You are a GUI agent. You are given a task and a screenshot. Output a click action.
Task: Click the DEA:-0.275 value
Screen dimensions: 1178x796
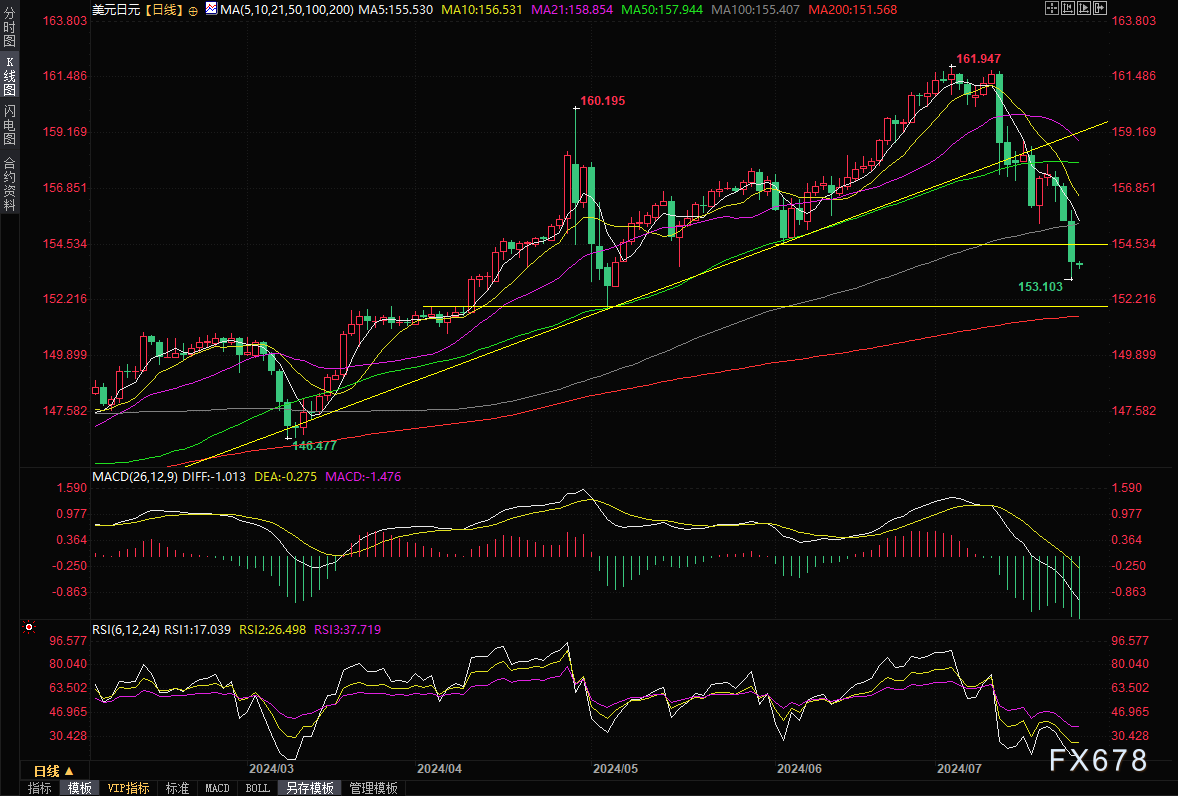[x=285, y=477]
